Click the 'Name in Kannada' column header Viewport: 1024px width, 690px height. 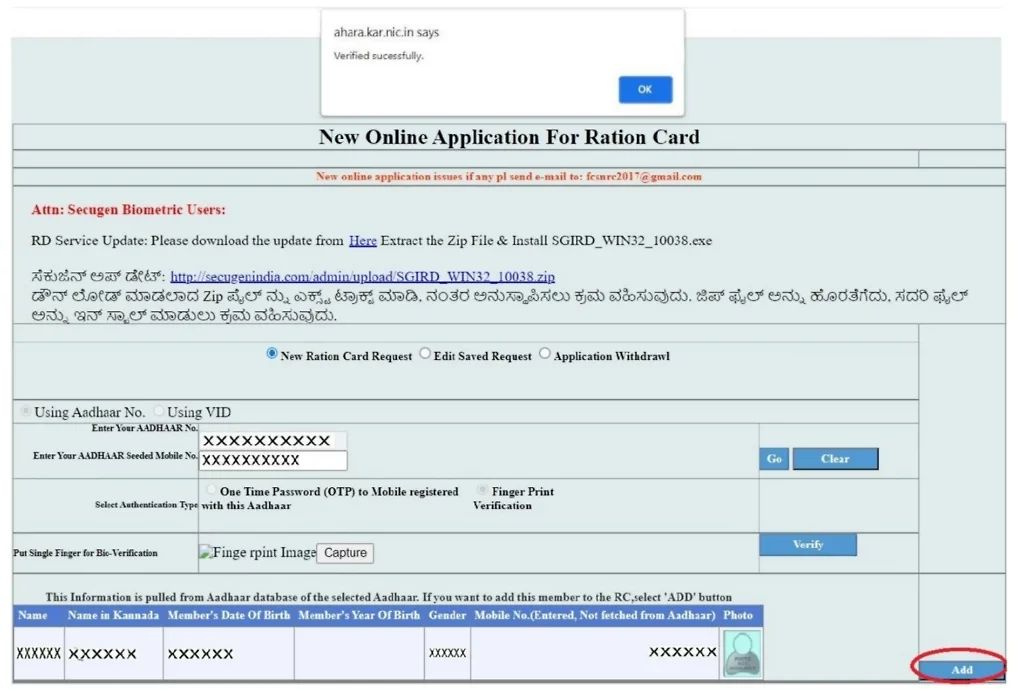[113, 615]
